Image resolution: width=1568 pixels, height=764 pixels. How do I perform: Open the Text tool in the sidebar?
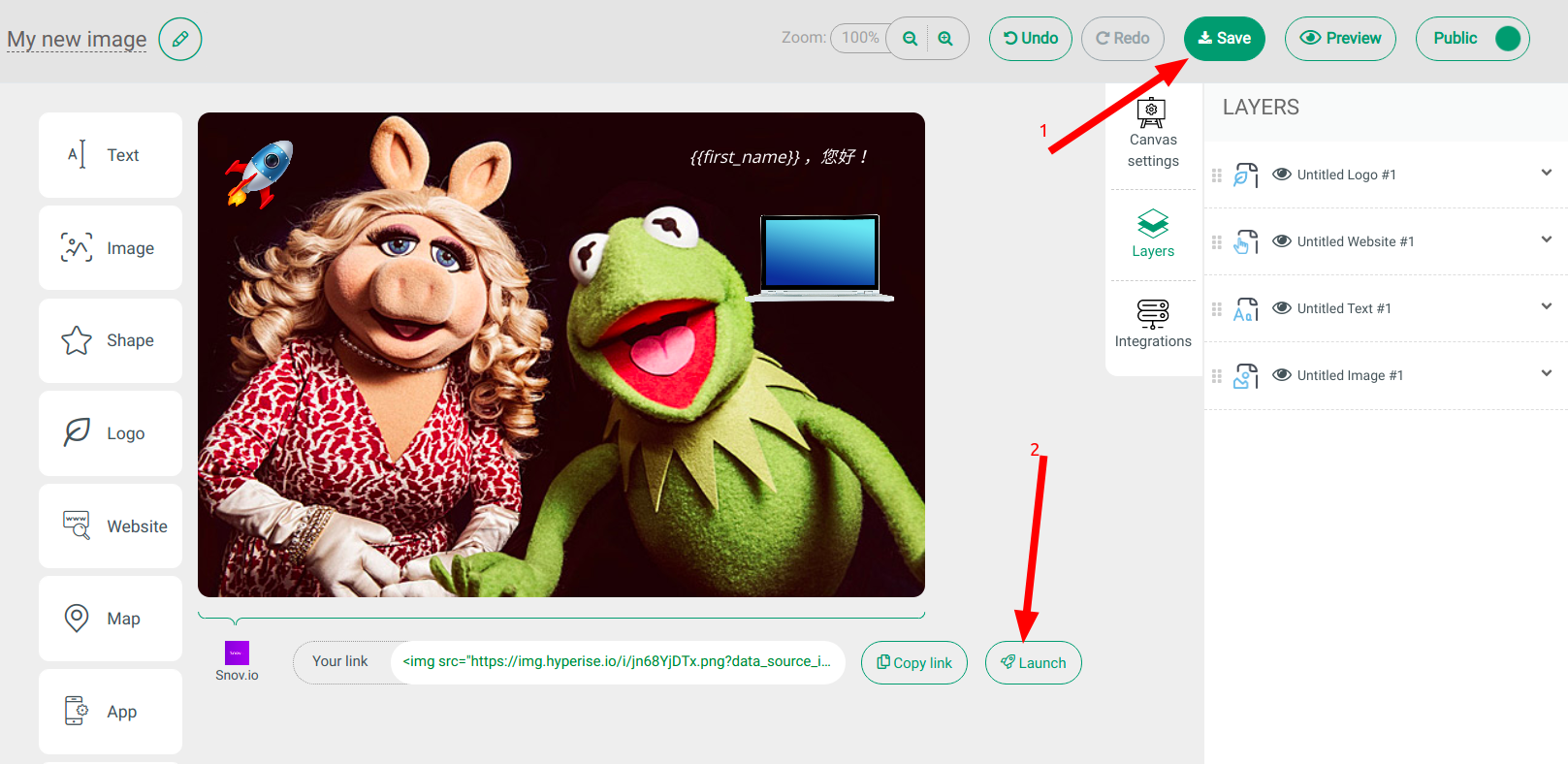click(x=111, y=155)
